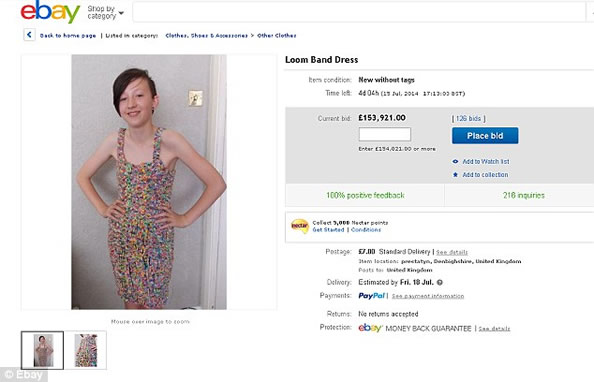Click the star icon beside Add to collection
Screen dimensions: 594x382
point(455,175)
